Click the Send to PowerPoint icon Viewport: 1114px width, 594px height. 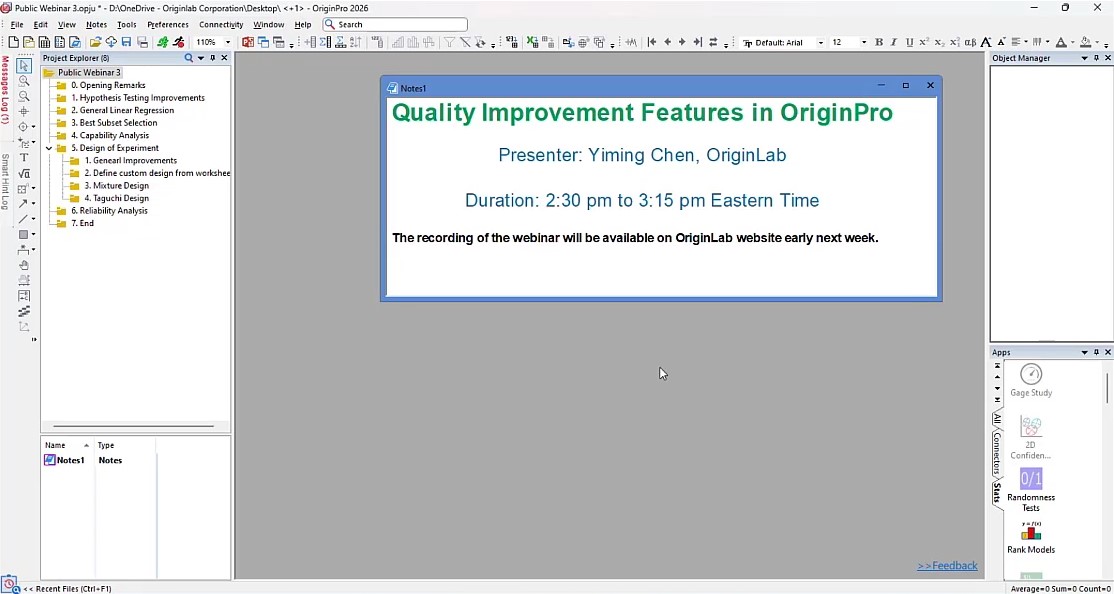pos(247,42)
